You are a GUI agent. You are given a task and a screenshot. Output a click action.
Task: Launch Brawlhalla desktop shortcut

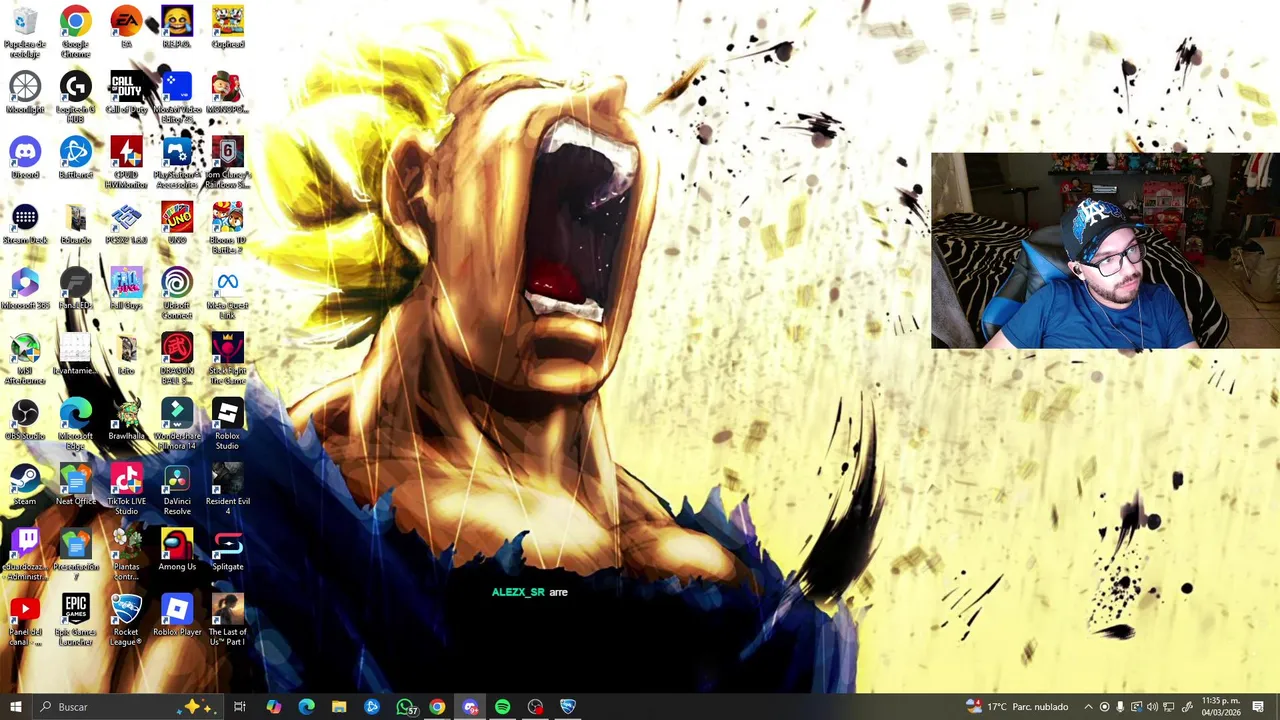(x=126, y=419)
